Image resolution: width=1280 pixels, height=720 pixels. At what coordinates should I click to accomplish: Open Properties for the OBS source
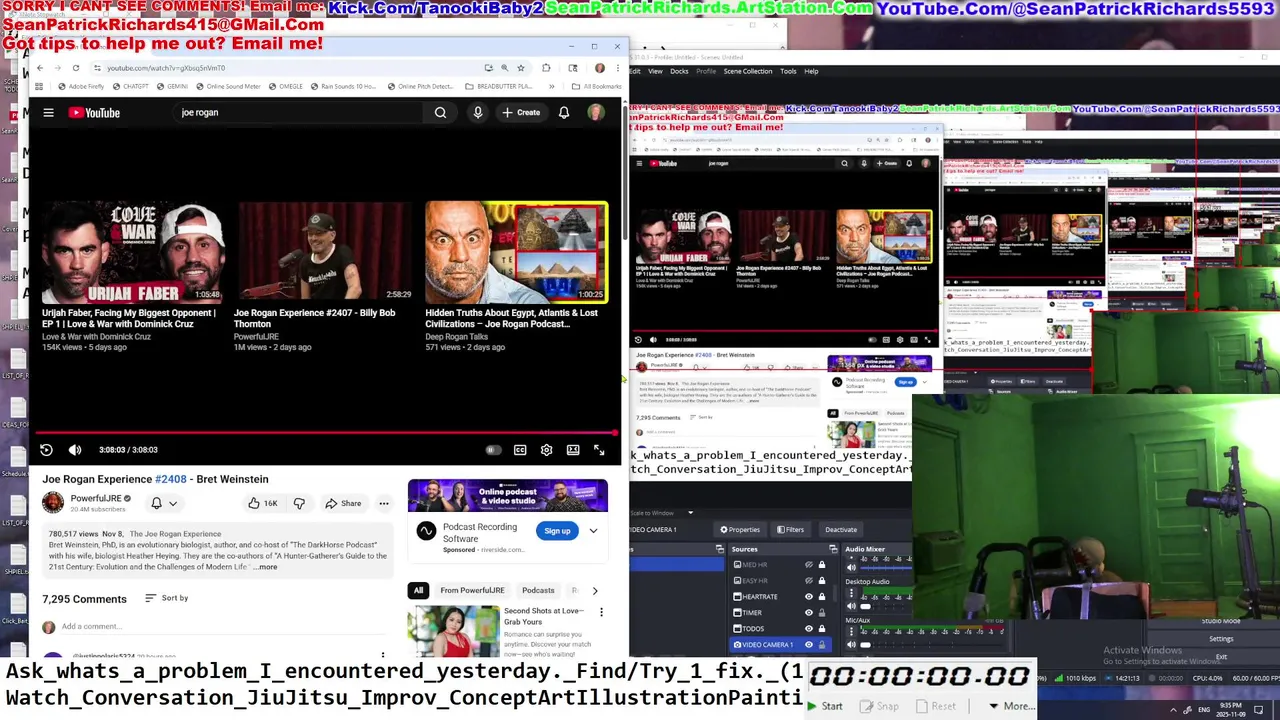[740, 530]
